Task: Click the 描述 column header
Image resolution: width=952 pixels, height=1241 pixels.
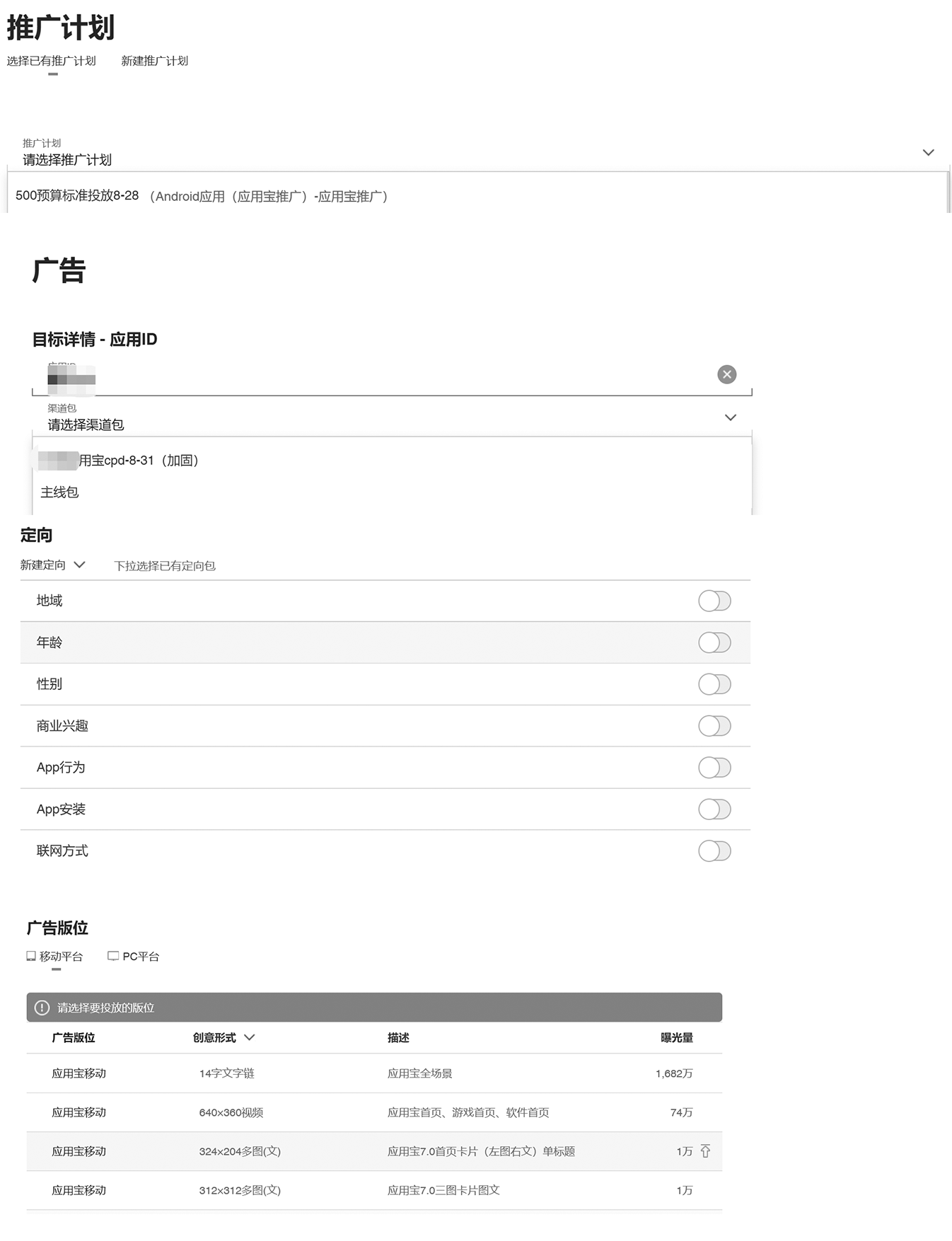Action: tap(398, 1037)
